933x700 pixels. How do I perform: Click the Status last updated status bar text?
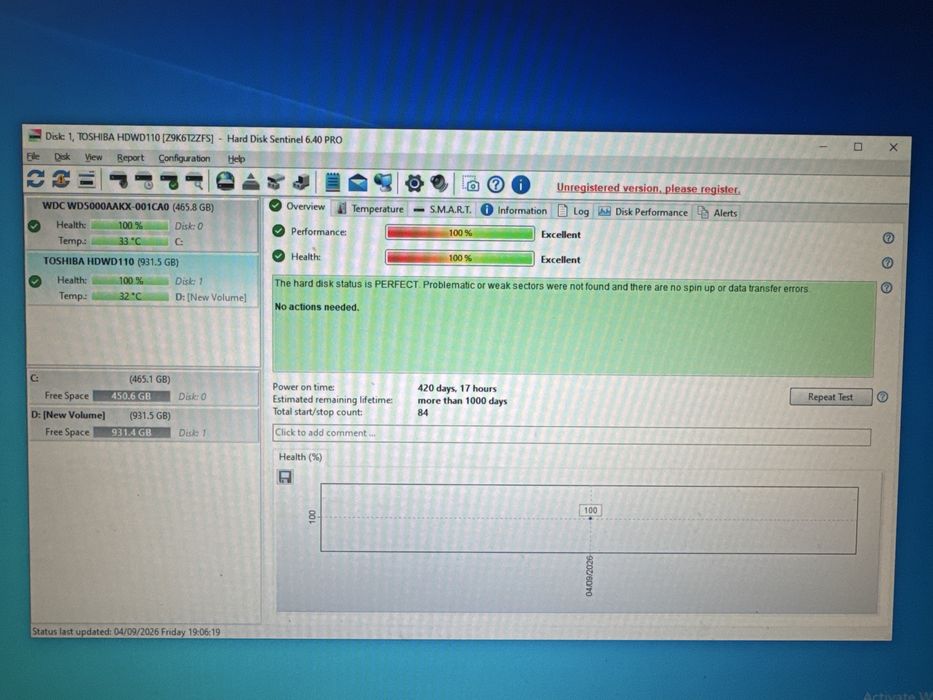126,632
